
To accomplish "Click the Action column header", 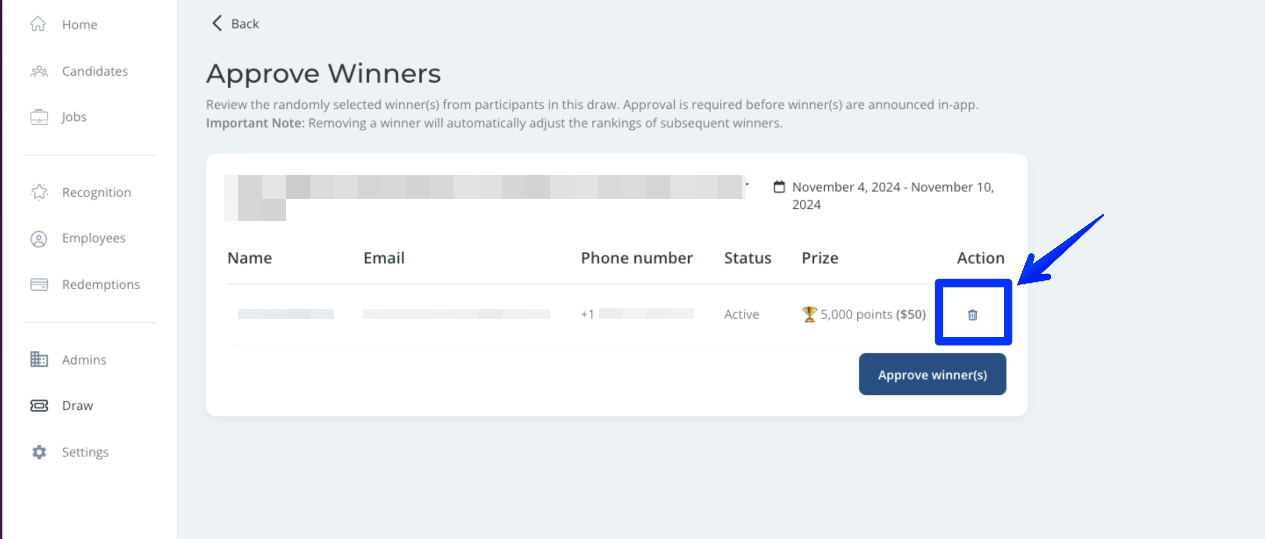I will (980, 258).
